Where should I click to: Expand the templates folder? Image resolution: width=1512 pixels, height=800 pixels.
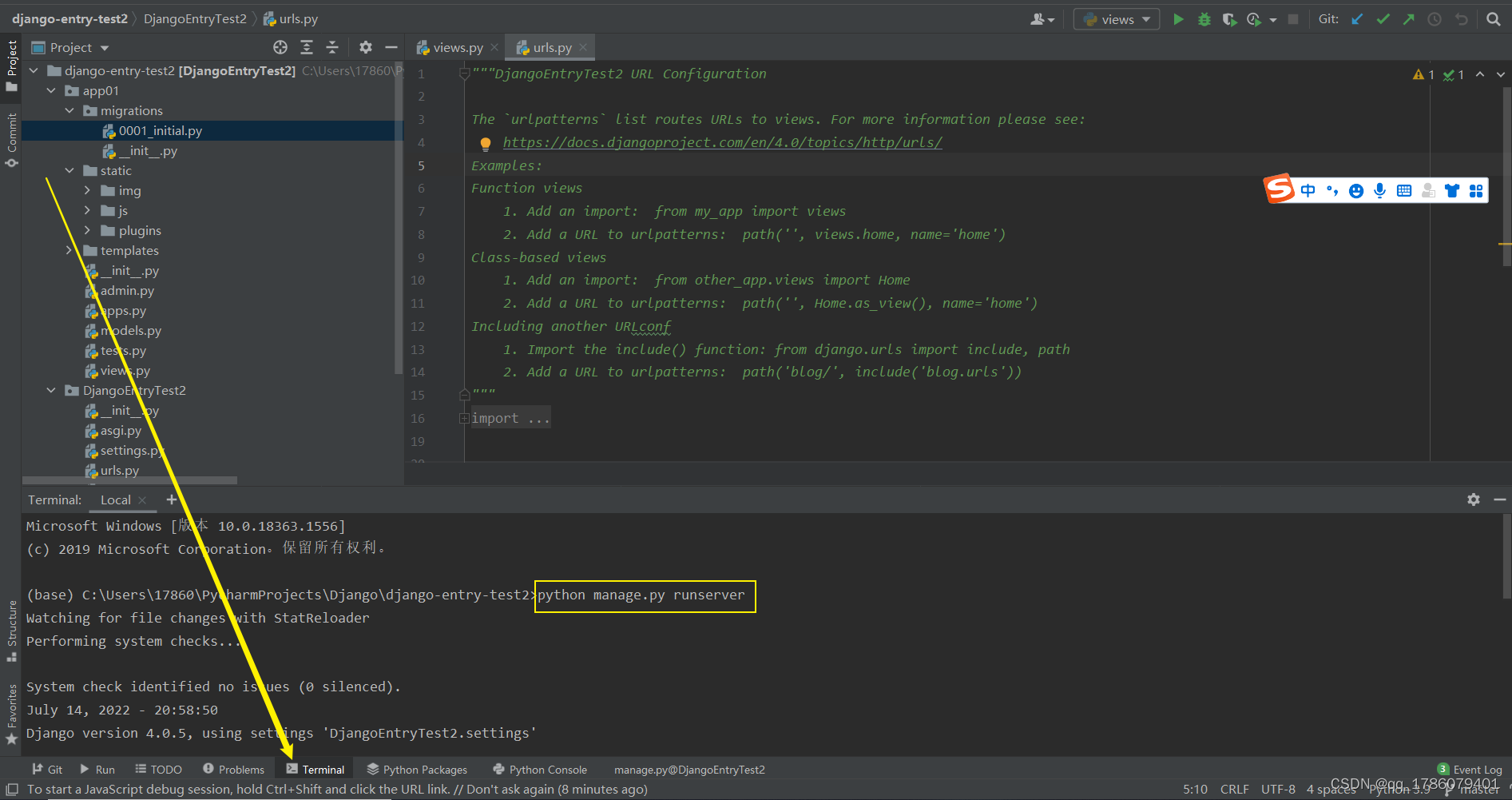[69, 250]
